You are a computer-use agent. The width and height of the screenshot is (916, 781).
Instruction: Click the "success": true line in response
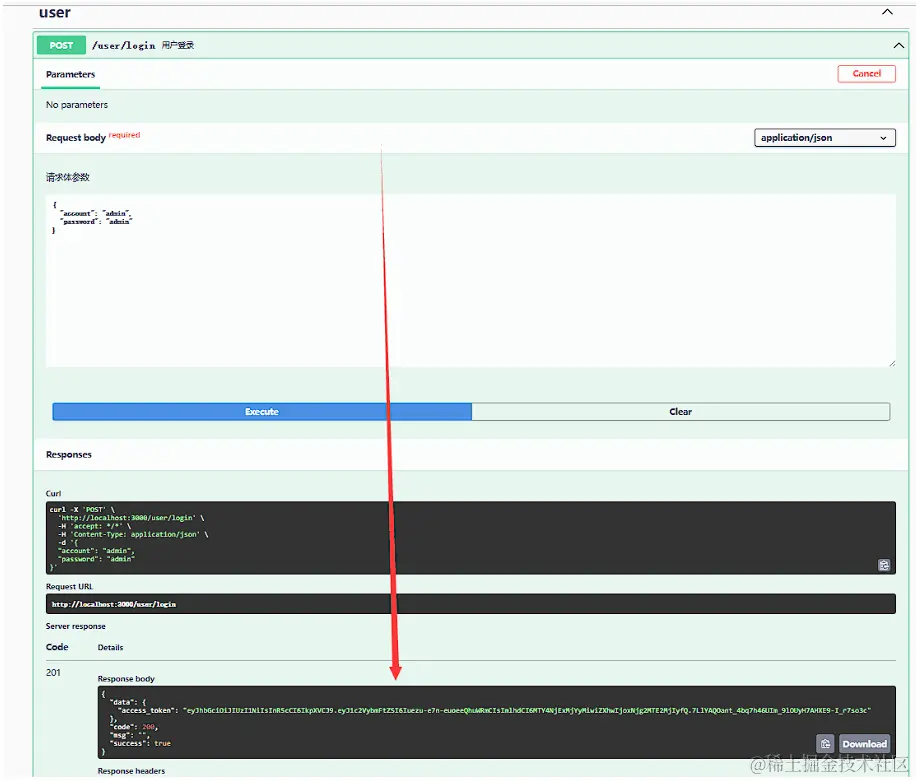click(x=140, y=743)
